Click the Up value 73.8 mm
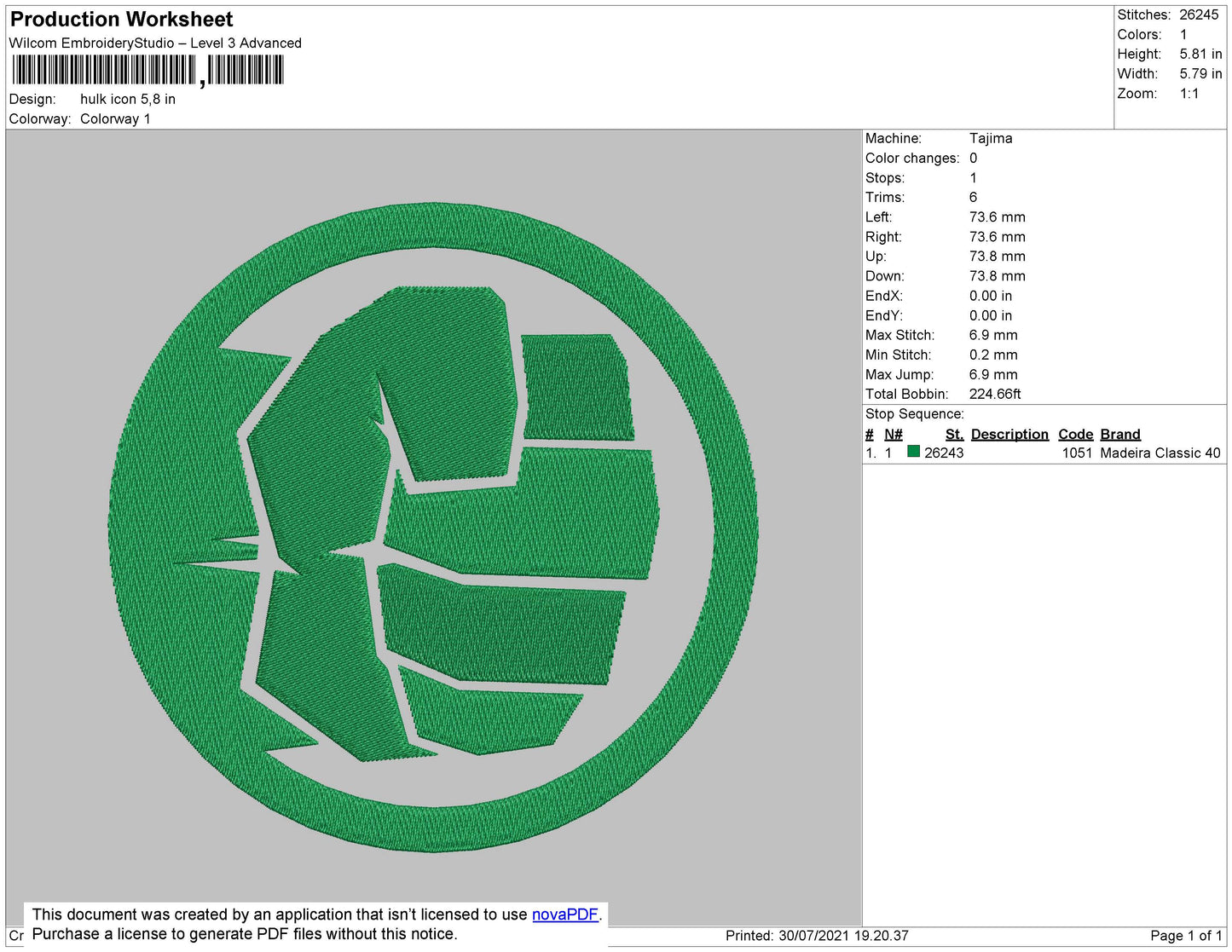Screen dimensions: 1232x952 point(998,256)
